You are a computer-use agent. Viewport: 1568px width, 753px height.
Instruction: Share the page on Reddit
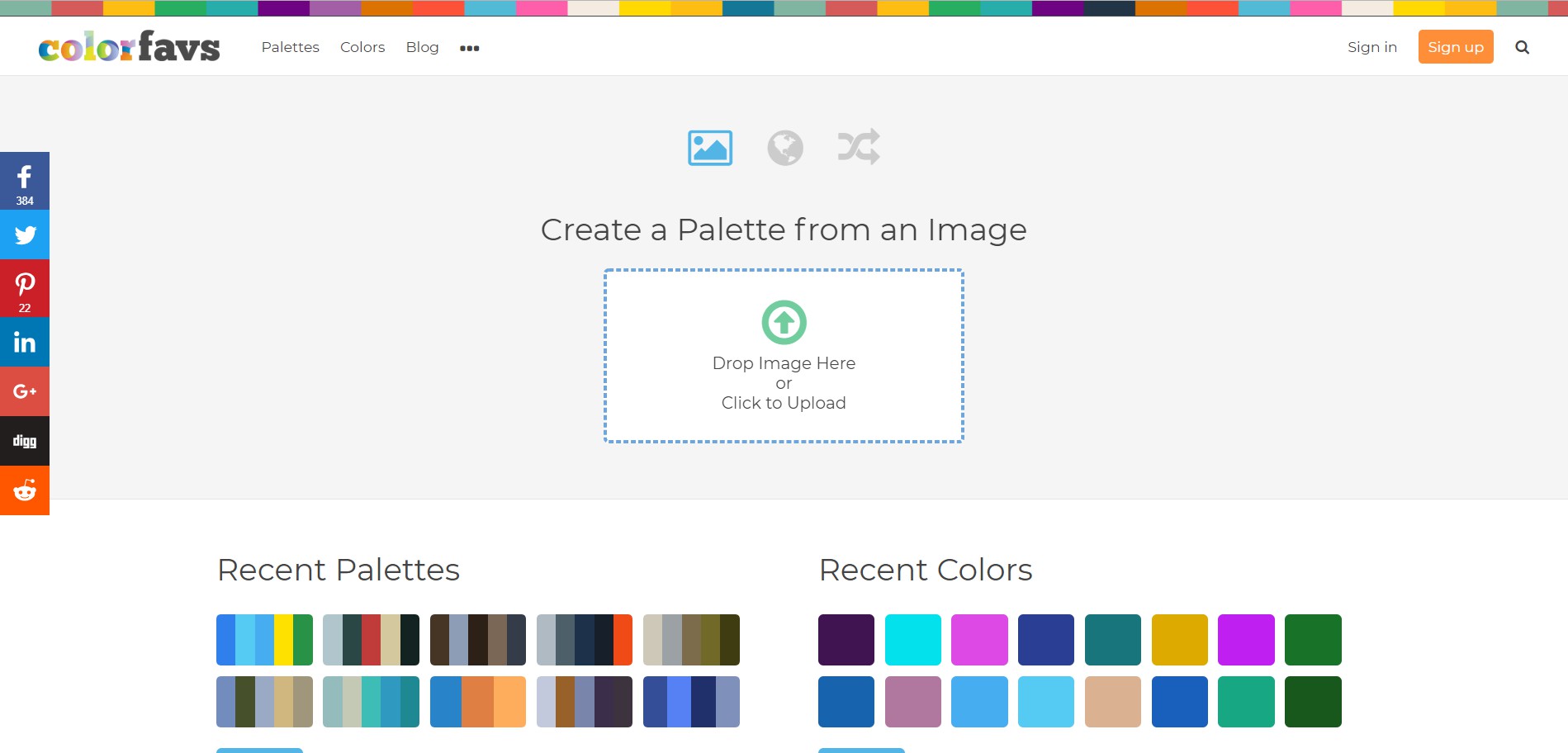[25, 490]
